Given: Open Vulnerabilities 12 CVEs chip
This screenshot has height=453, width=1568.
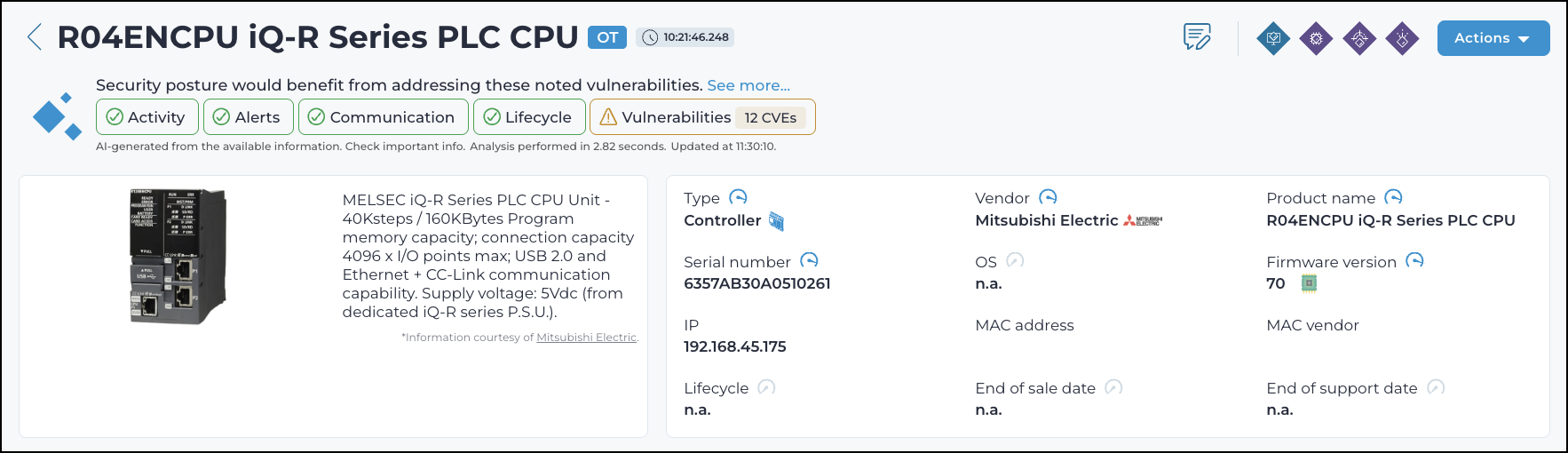Looking at the screenshot, I should point(702,117).
